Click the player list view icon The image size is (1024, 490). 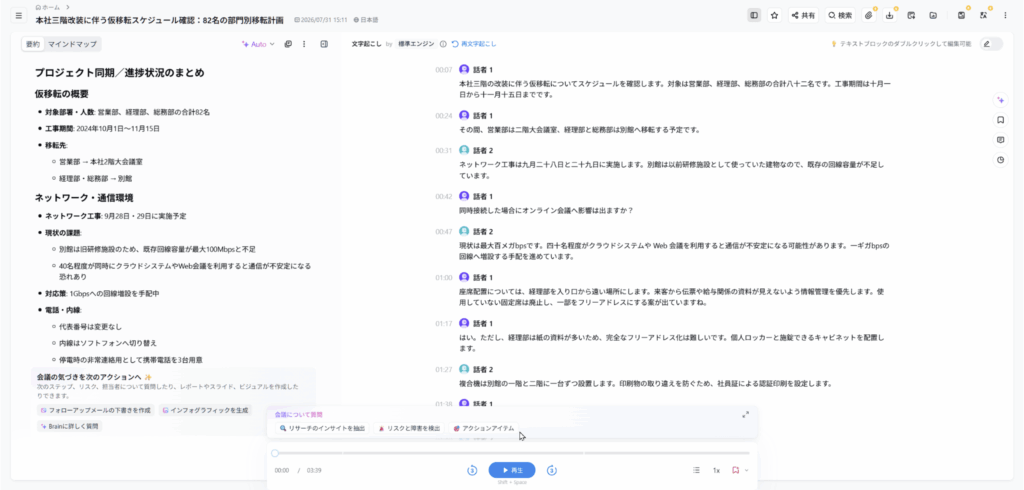click(696, 470)
